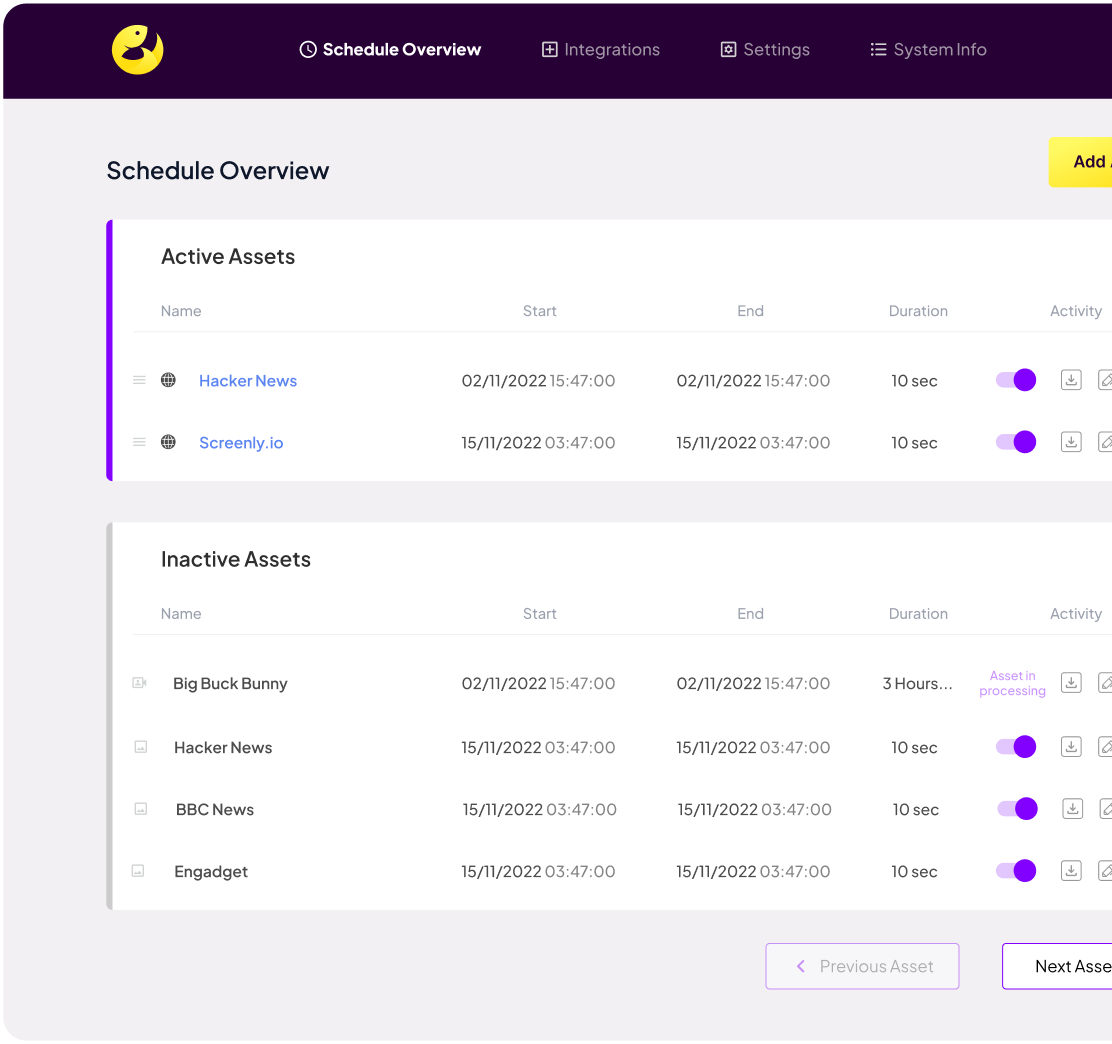
Task: Click the yellow Anthias logo
Action: [138, 50]
